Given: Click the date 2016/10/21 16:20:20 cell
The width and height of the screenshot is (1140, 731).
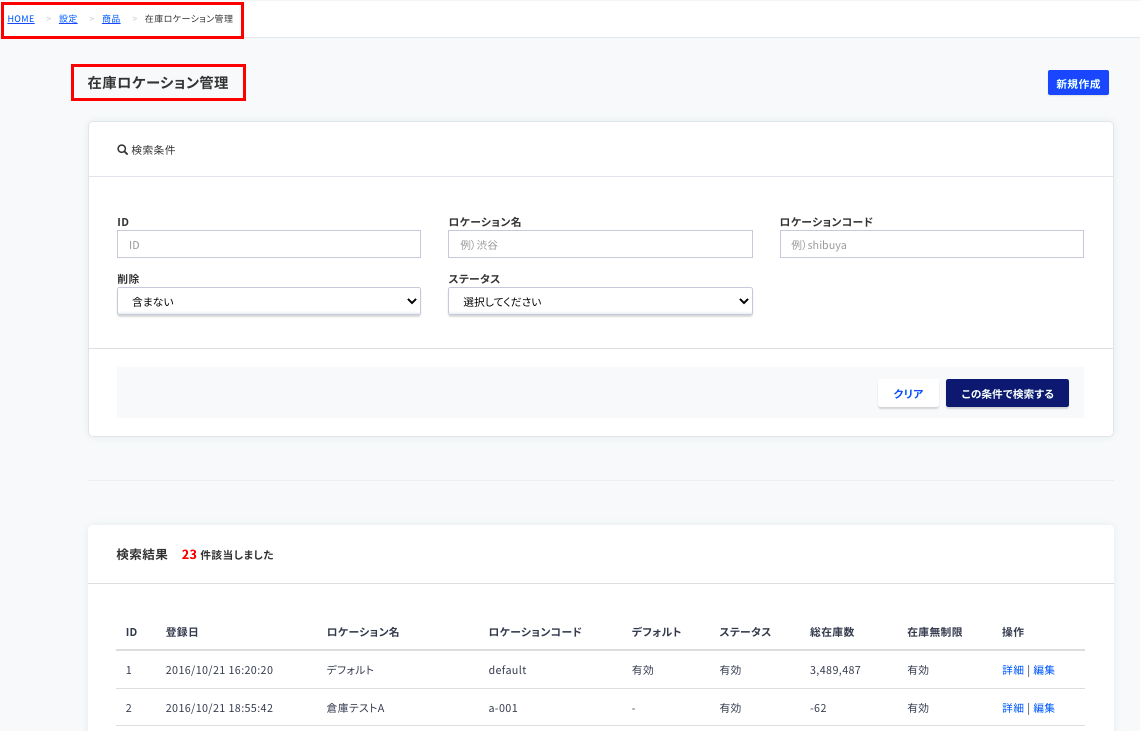Looking at the screenshot, I should coord(220,670).
